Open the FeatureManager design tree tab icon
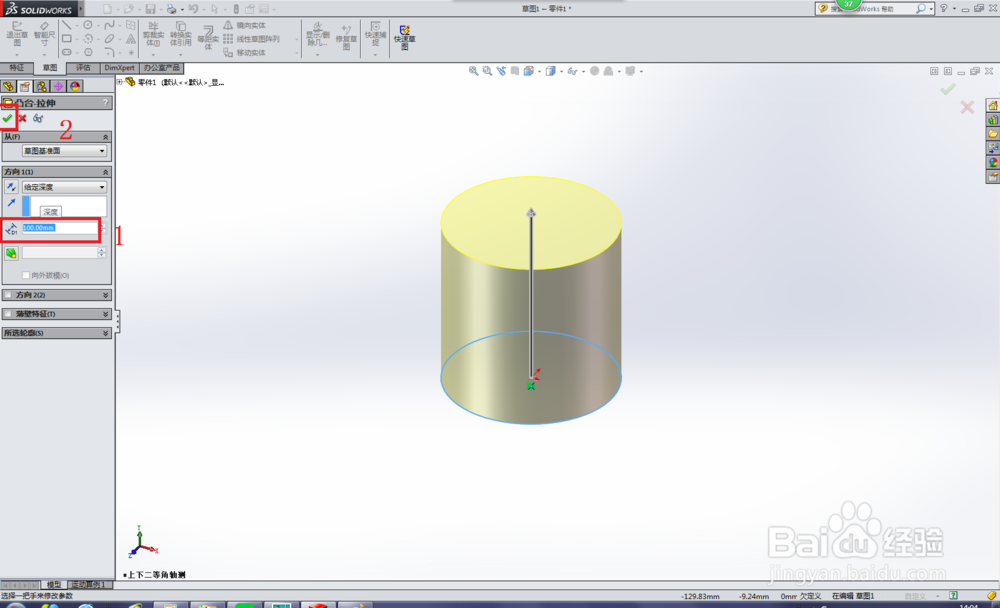Image resolution: width=1000 pixels, height=608 pixels. click(8, 86)
